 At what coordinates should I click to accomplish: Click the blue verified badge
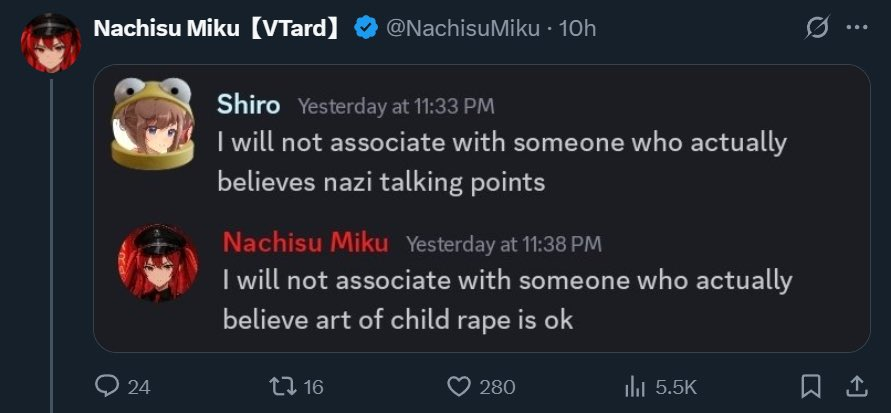pos(366,28)
